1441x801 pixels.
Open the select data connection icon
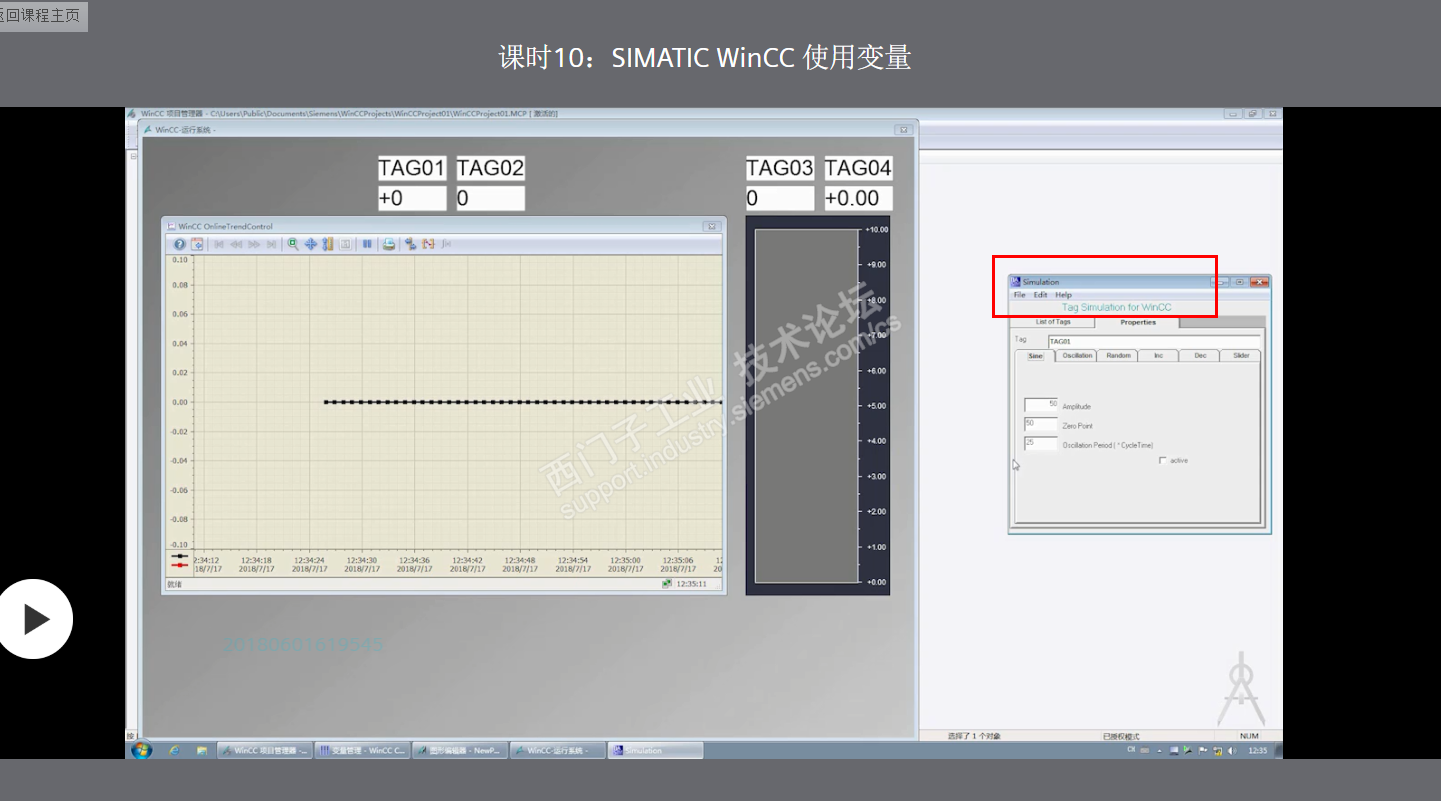pos(411,244)
